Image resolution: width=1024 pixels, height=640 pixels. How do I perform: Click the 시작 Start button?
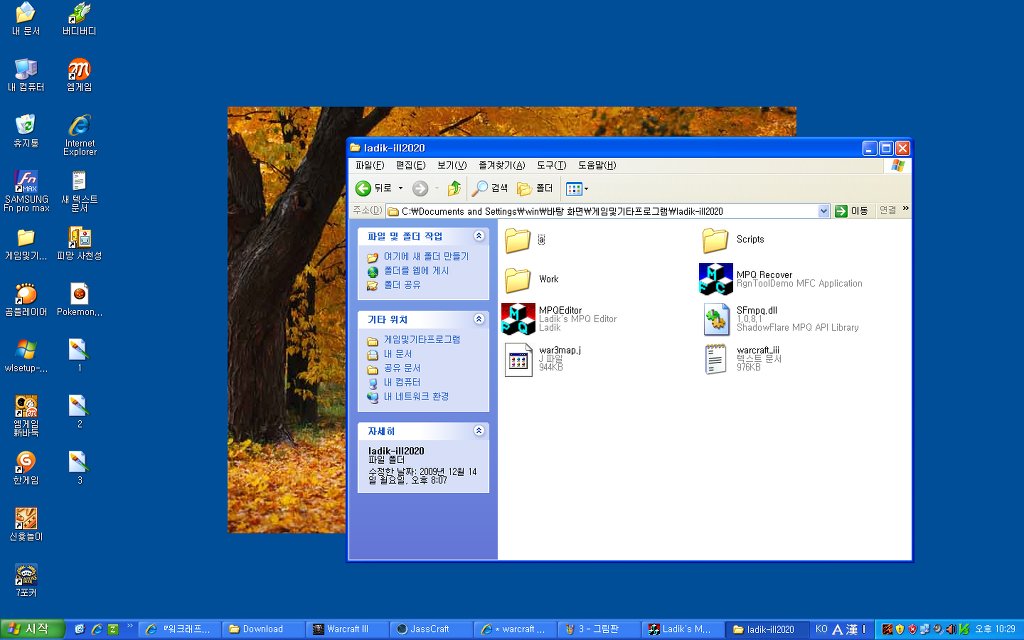pyautogui.click(x=33, y=629)
